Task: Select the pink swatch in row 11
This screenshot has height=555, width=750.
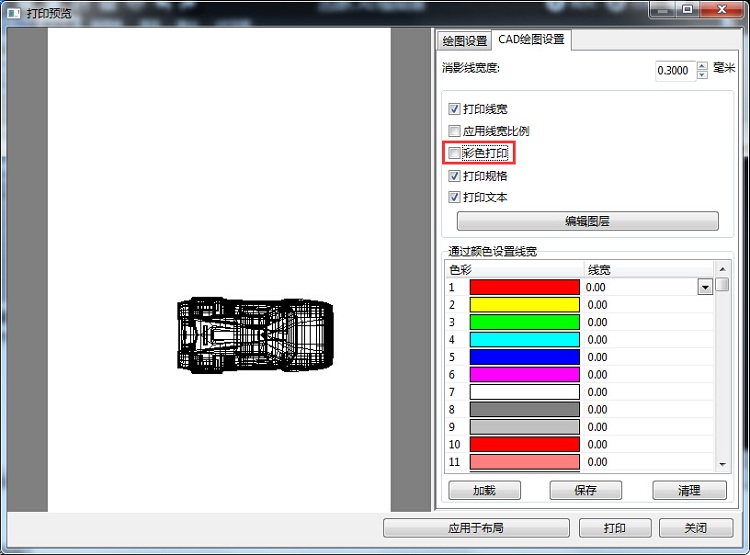Action: click(x=525, y=462)
